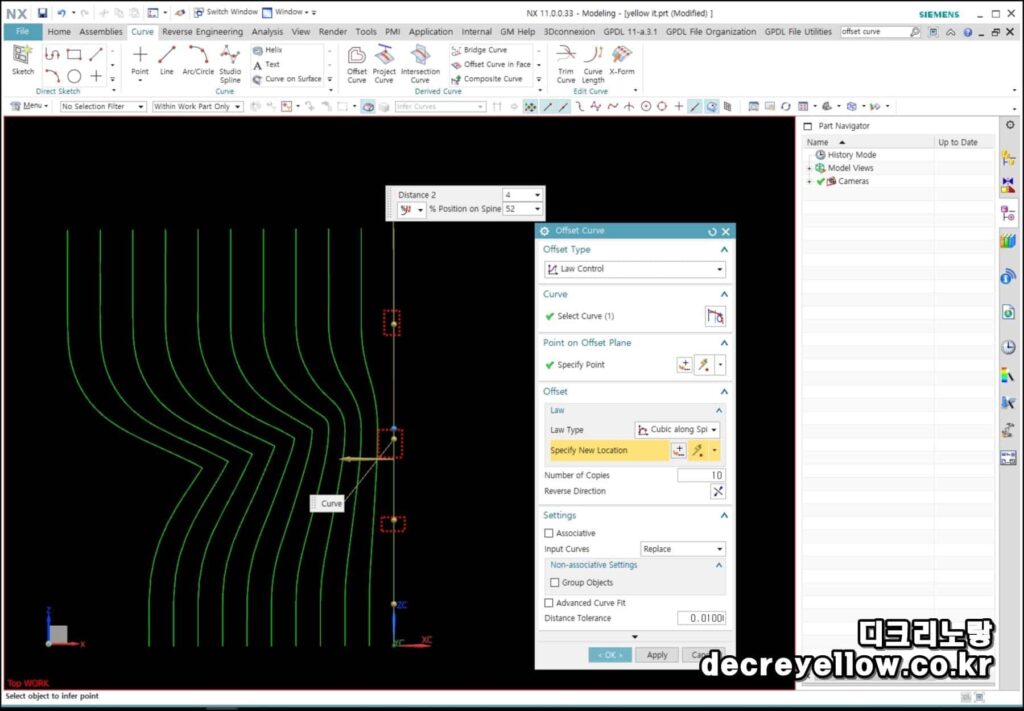Open the Offset Curve ribbon tool
Viewport: 1024px width, 711px height.
357,65
